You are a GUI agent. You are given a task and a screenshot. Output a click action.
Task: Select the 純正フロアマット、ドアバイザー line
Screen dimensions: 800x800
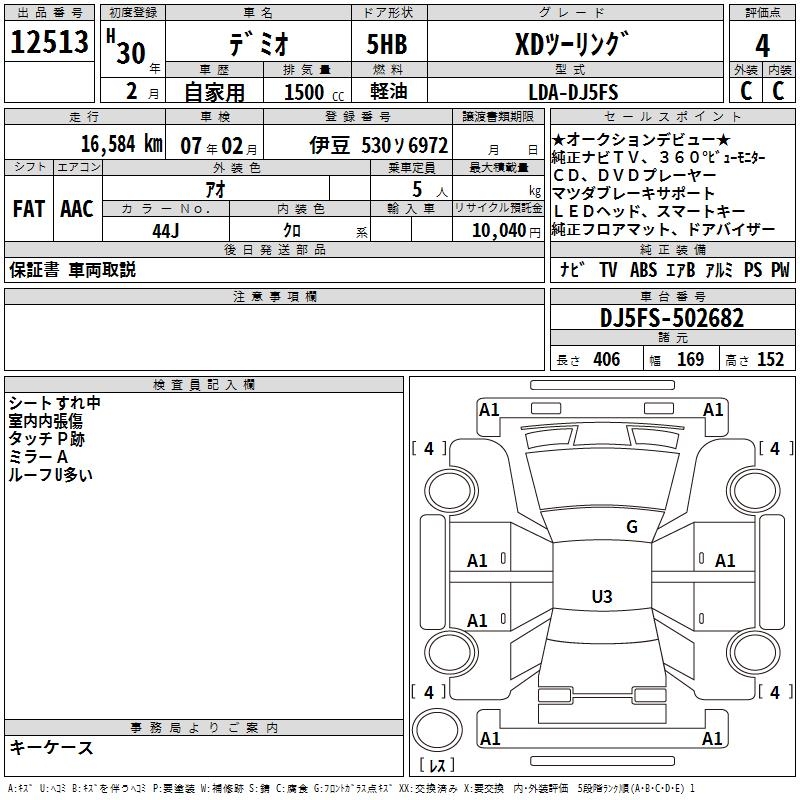tap(663, 229)
